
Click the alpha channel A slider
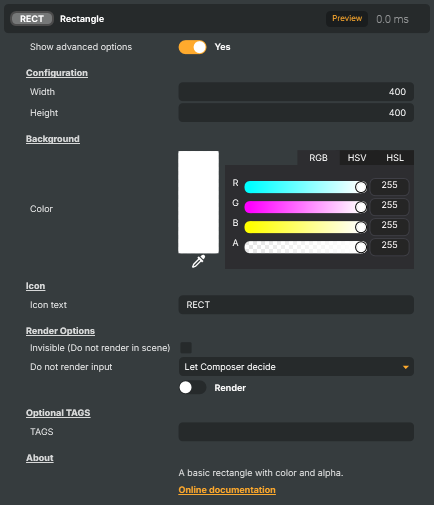(305, 247)
